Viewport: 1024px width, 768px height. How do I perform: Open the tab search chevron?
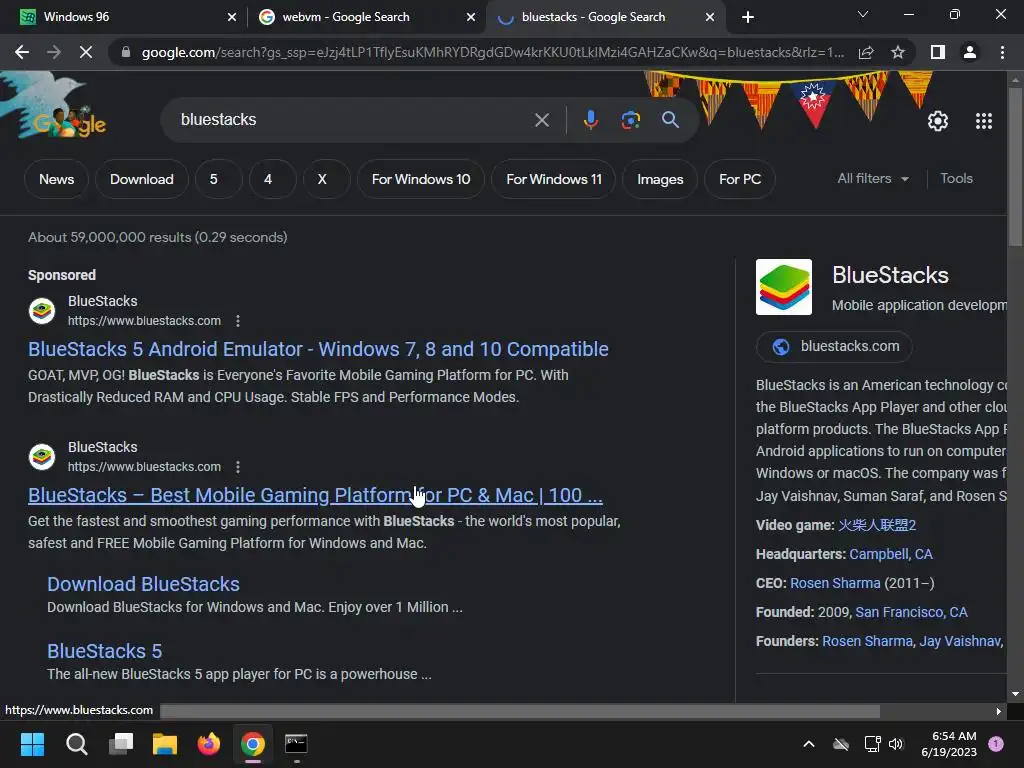point(863,14)
